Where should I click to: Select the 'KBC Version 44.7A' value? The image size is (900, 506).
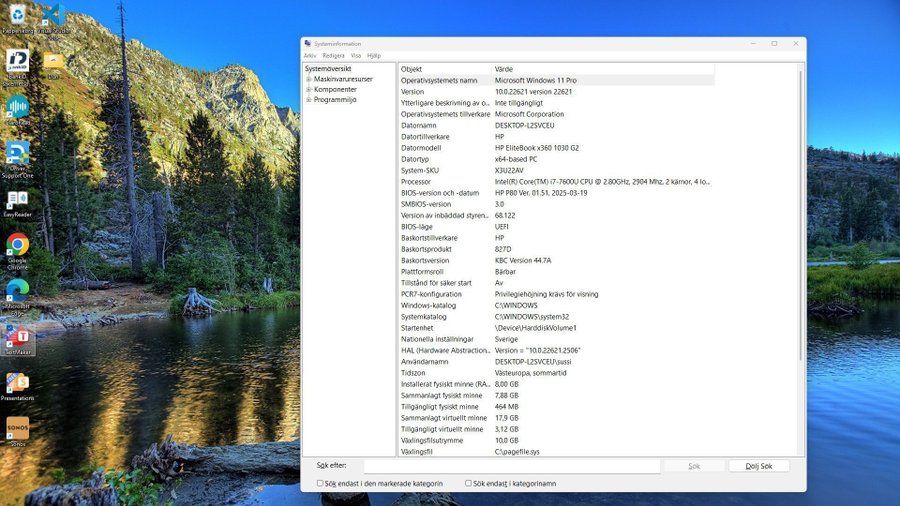(x=523, y=260)
